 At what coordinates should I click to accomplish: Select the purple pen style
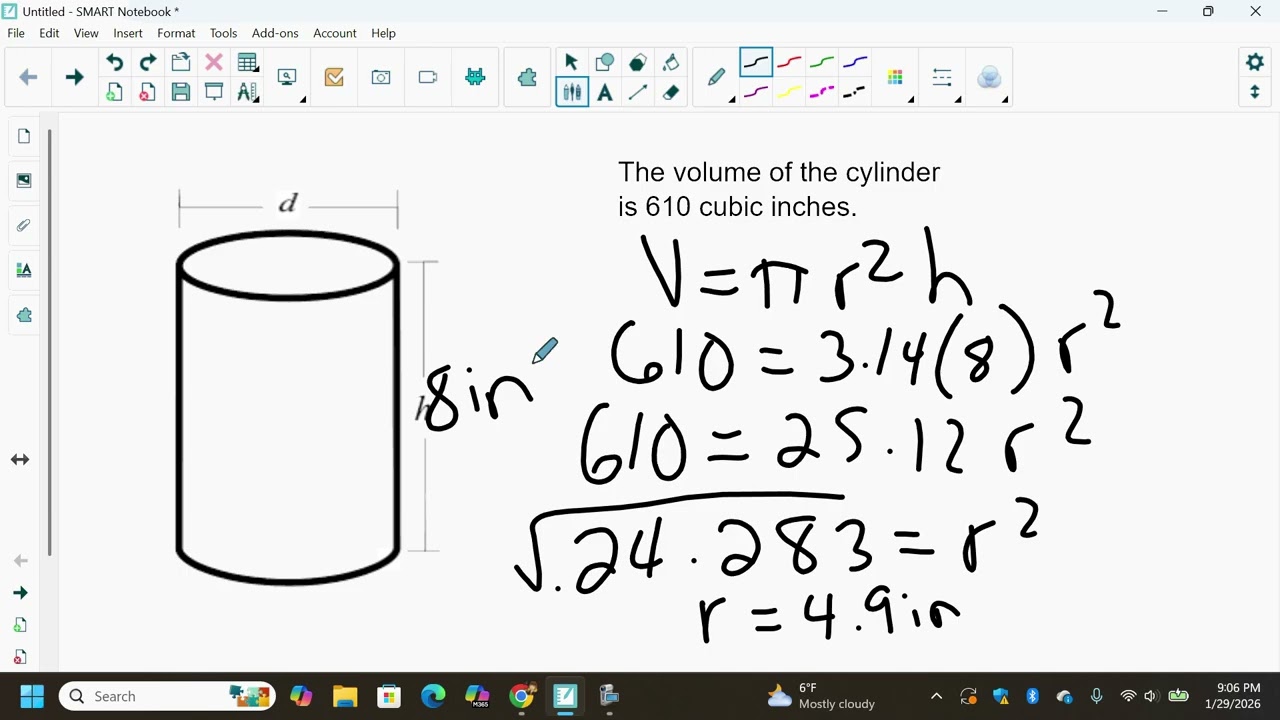click(756, 93)
